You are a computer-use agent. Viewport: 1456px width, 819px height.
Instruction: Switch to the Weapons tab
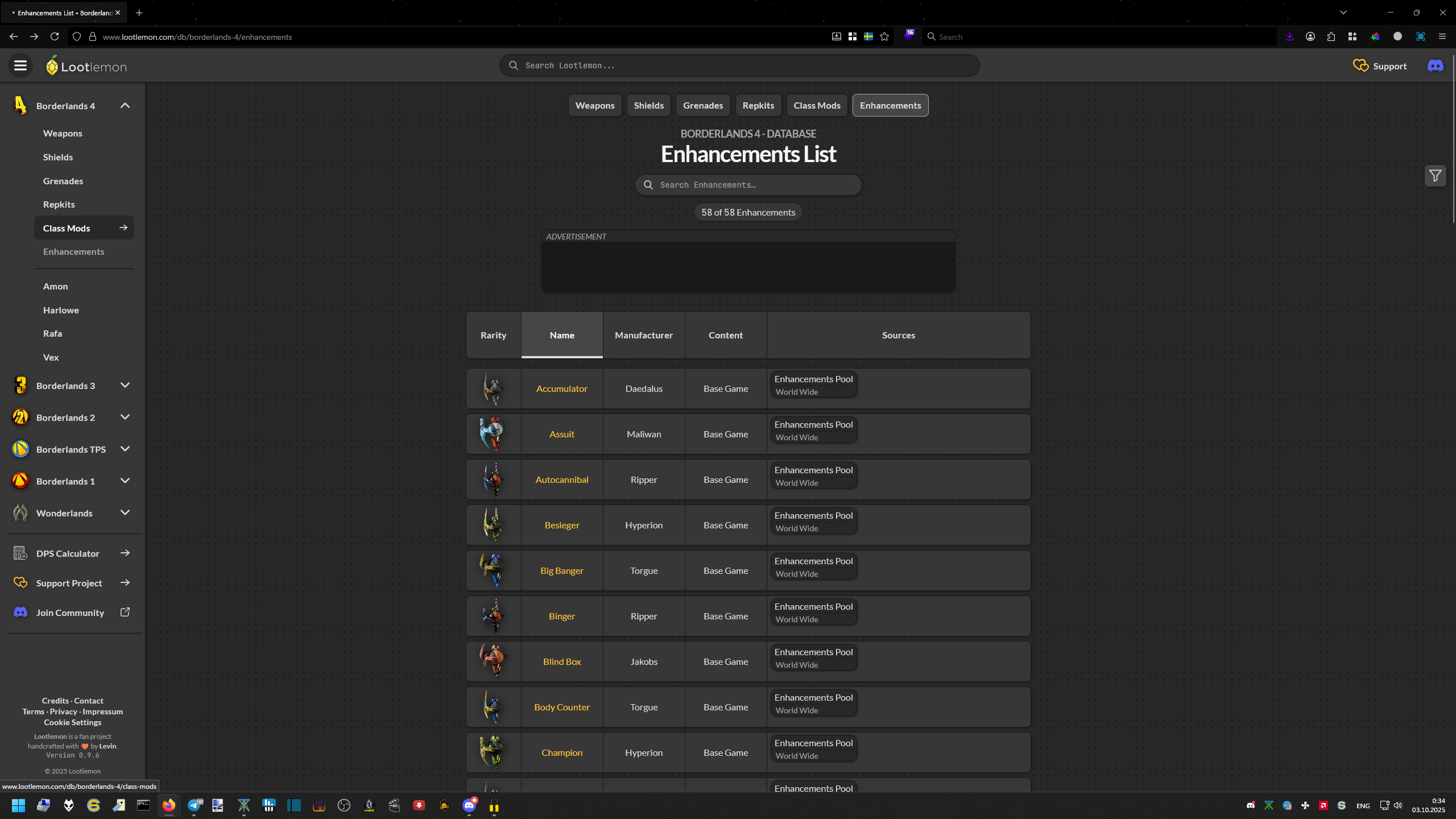[x=594, y=106]
